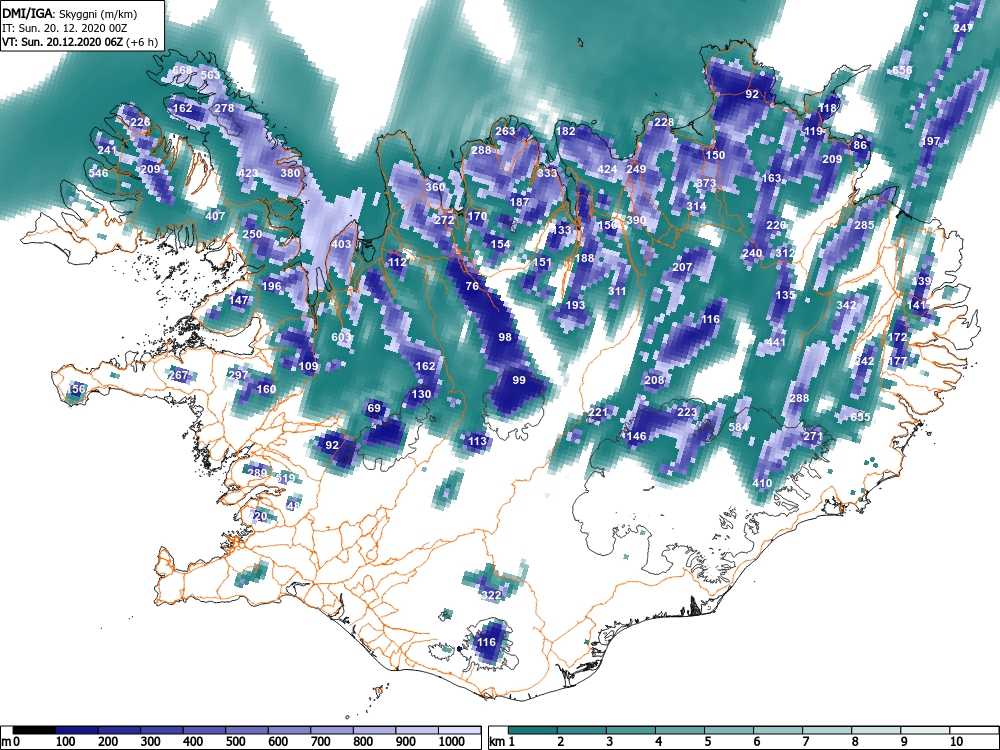Click the visibility value 380
The image size is (1000, 750).
(x=290, y=173)
